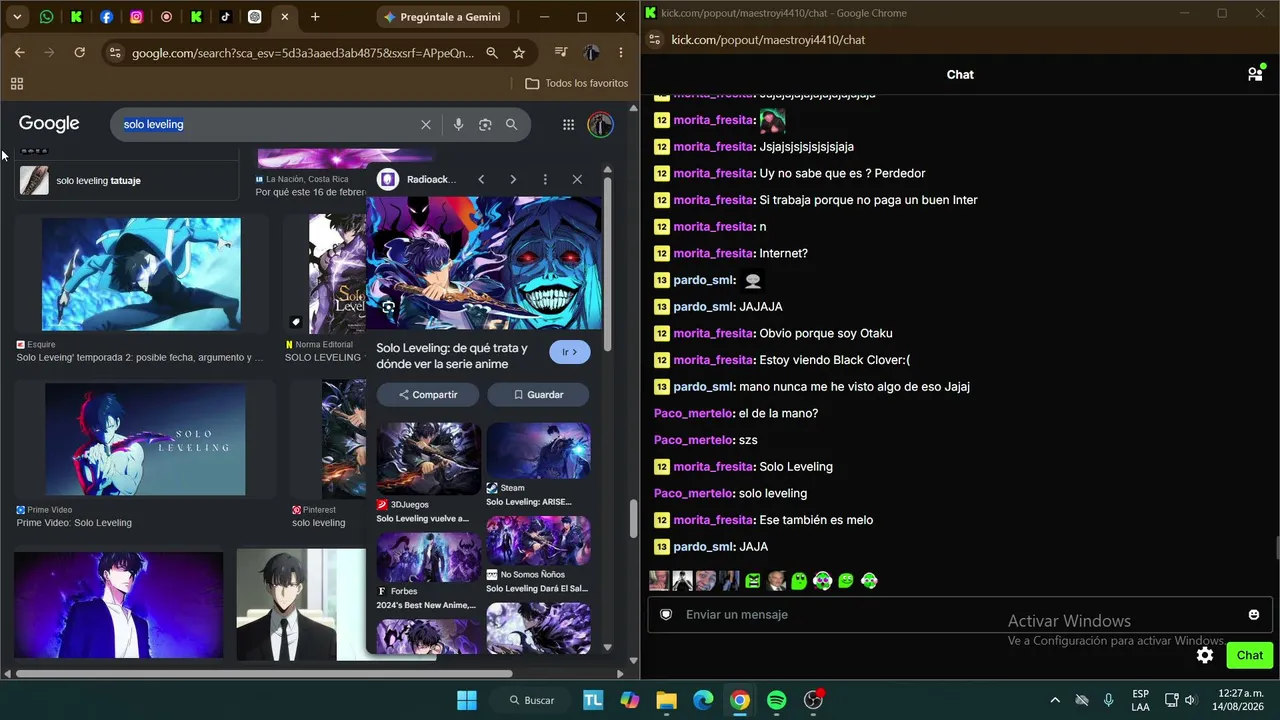Click the Google logo
The image size is (1280, 720).
[x=49, y=124]
